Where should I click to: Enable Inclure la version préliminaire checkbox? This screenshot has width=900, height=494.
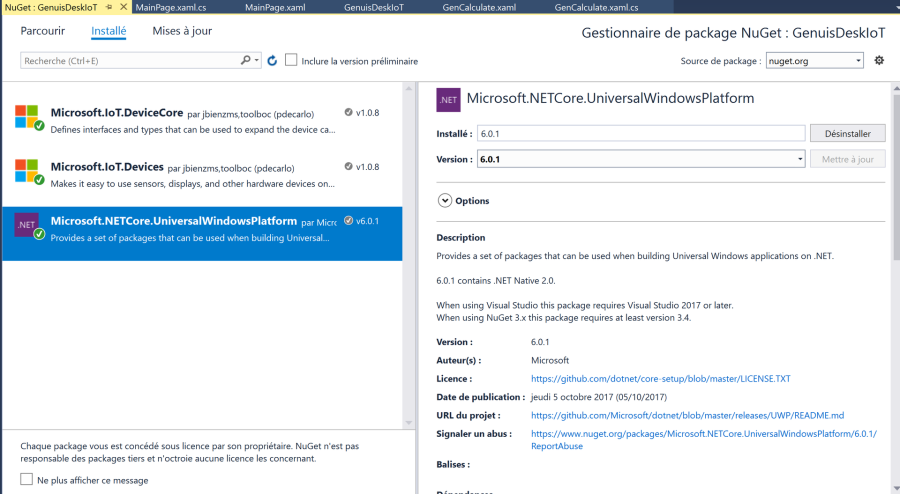(291, 60)
